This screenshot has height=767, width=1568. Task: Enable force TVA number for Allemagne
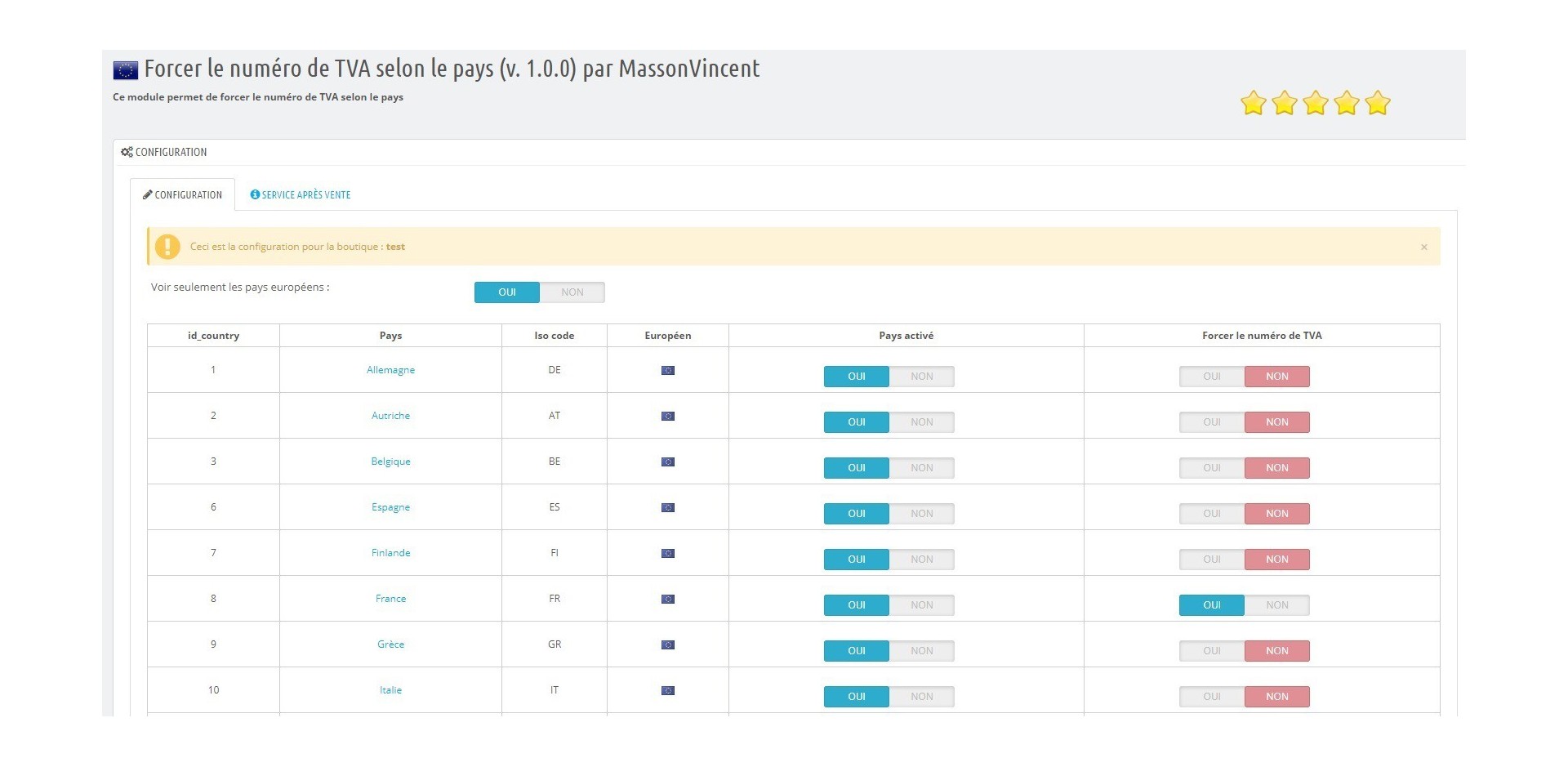[x=1211, y=377]
